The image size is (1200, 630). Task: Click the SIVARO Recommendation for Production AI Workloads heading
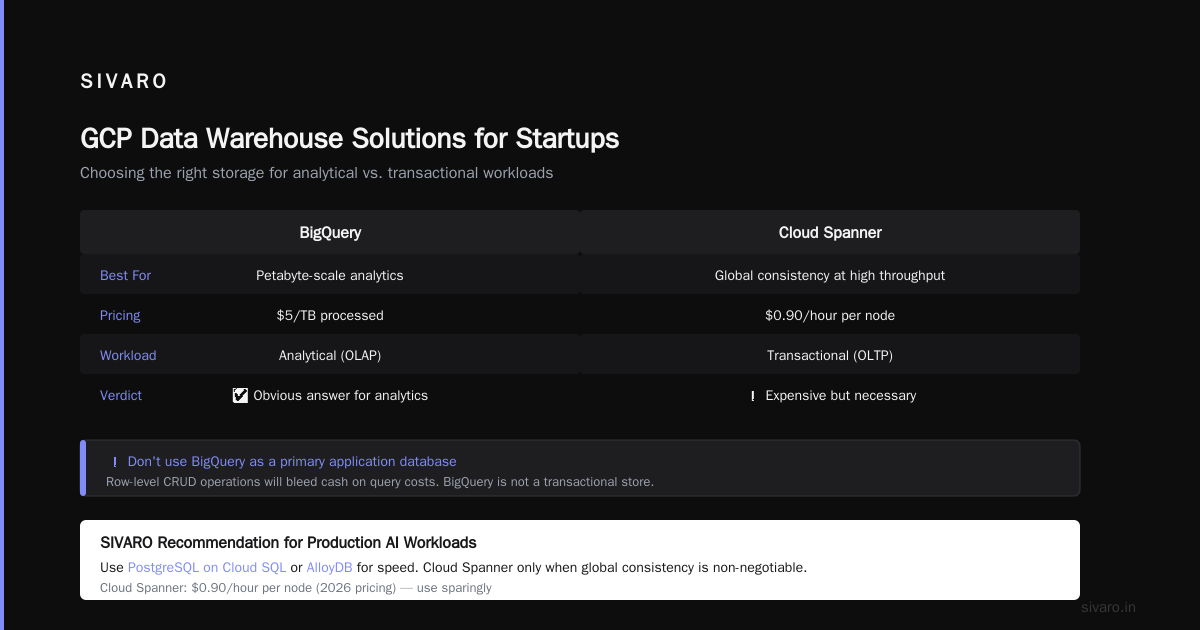288,542
